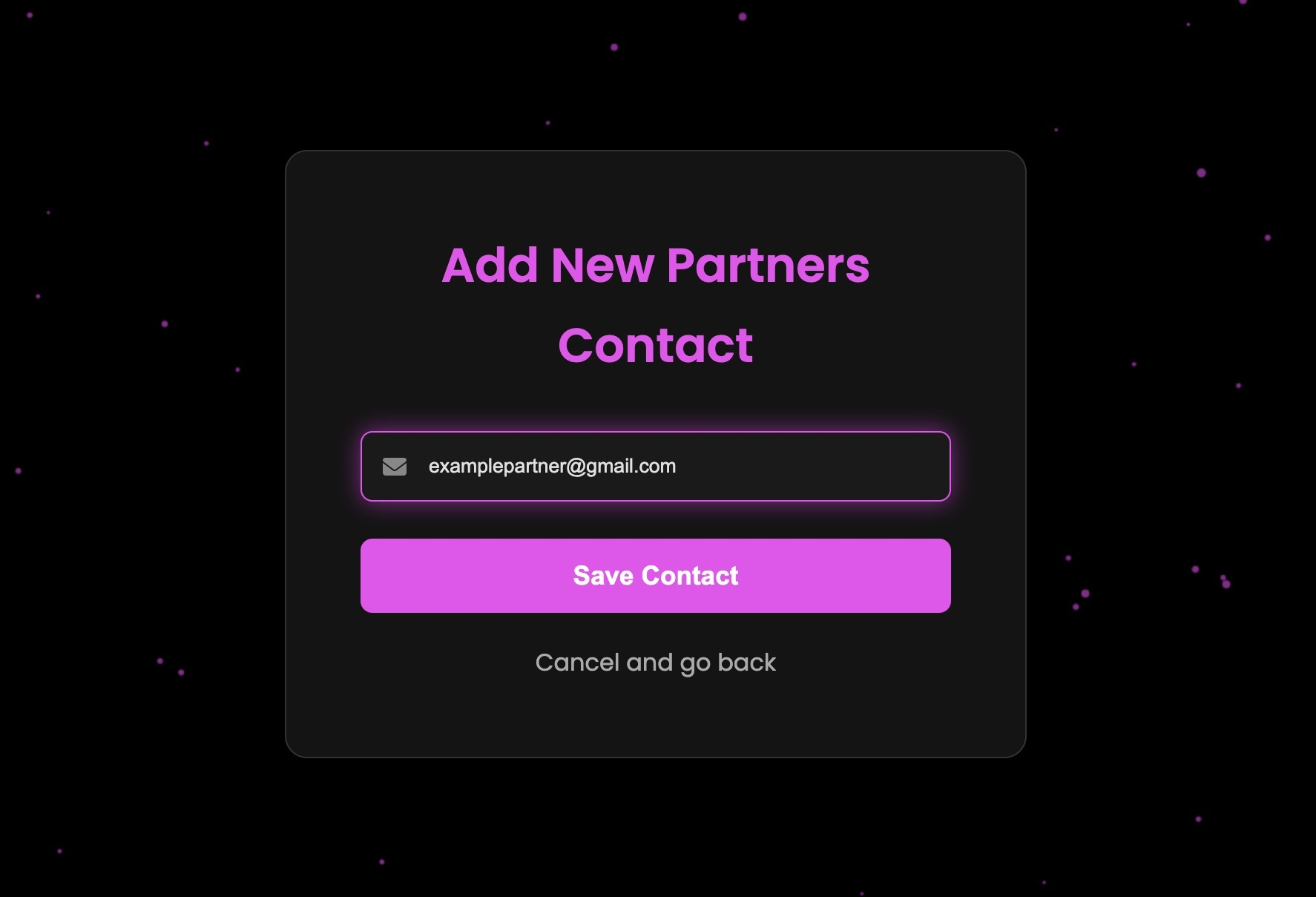This screenshot has width=1316, height=897.
Task: Click the examplepartner@gmail.com text
Action: [x=552, y=466]
